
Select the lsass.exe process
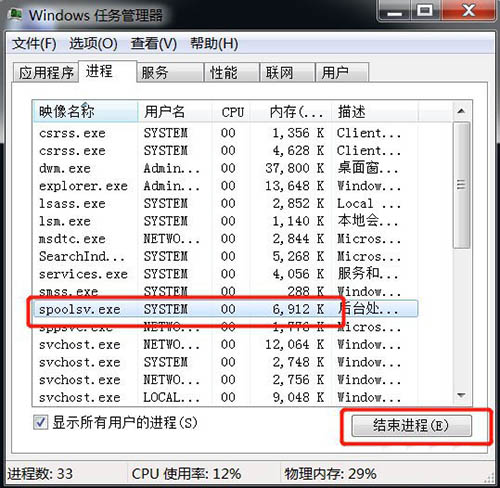(225, 203)
